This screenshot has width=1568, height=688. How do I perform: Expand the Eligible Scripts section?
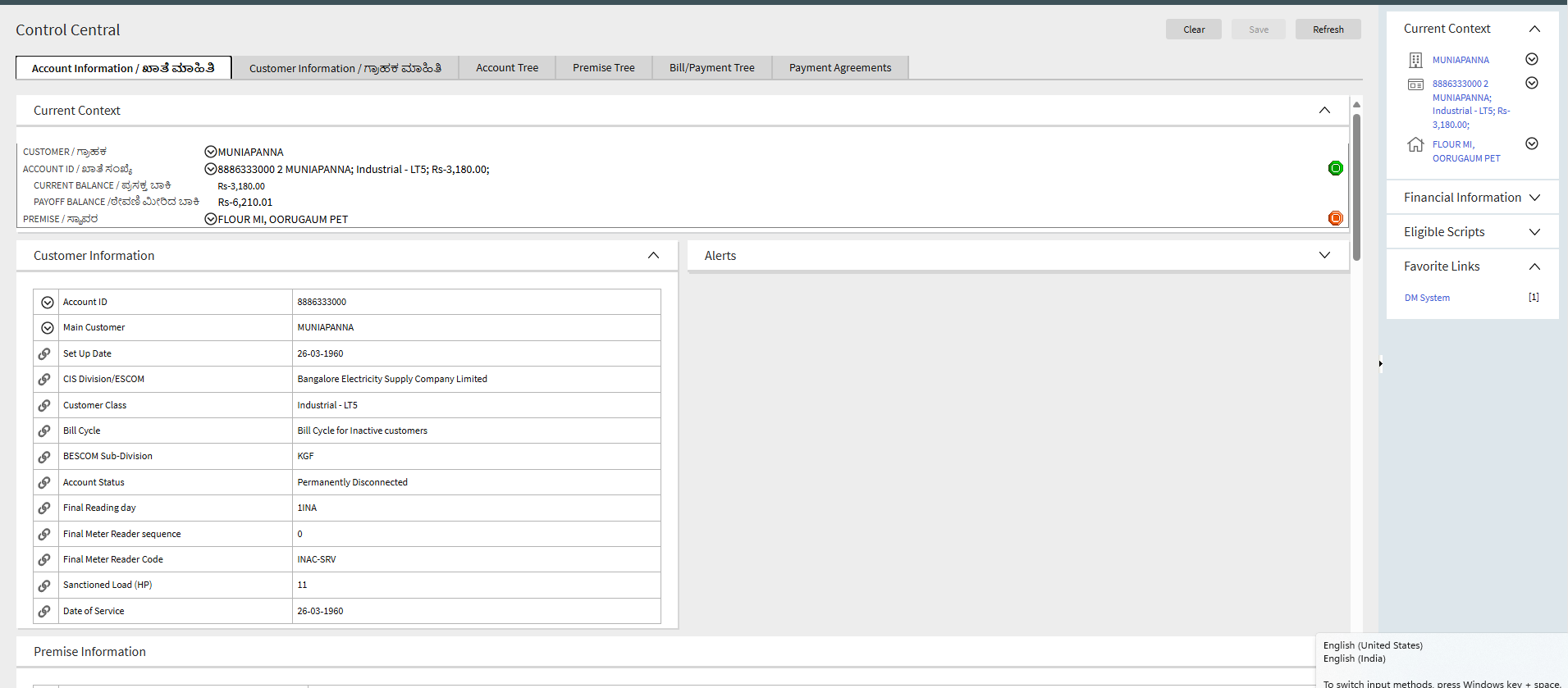click(x=1534, y=232)
